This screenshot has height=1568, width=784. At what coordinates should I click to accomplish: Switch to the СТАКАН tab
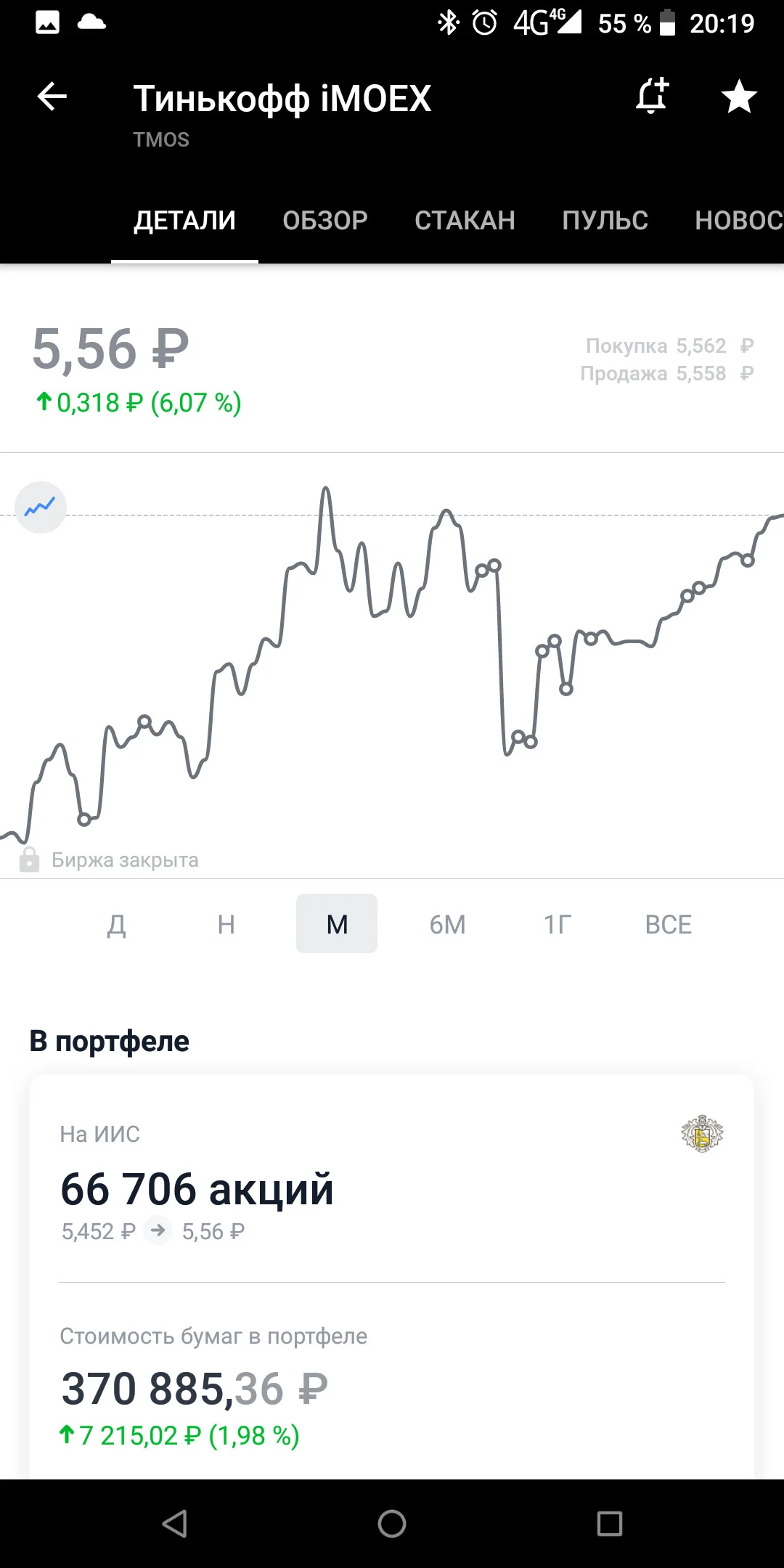coord(465,220)
